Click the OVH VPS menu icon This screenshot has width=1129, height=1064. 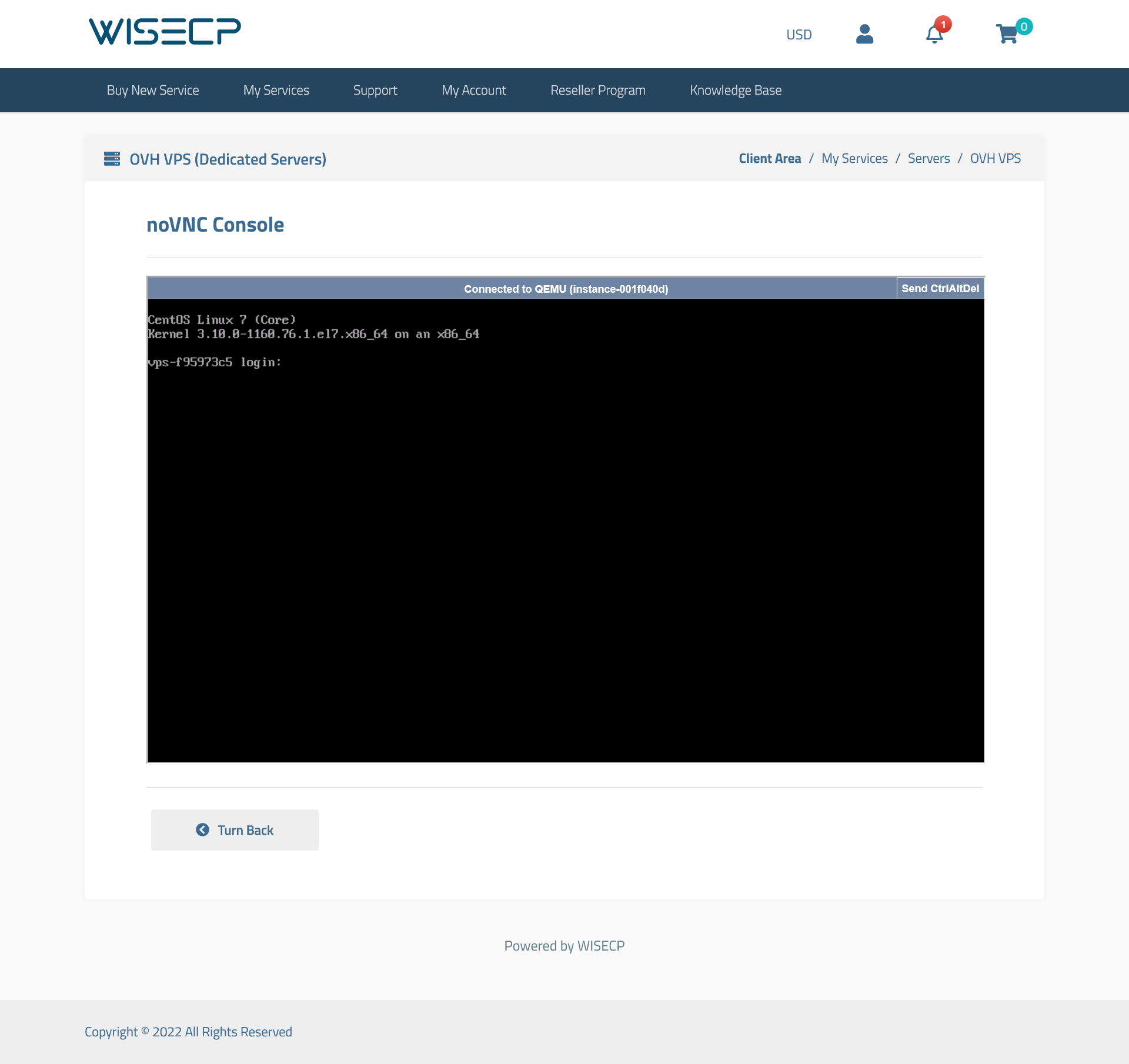coord(112,158)
